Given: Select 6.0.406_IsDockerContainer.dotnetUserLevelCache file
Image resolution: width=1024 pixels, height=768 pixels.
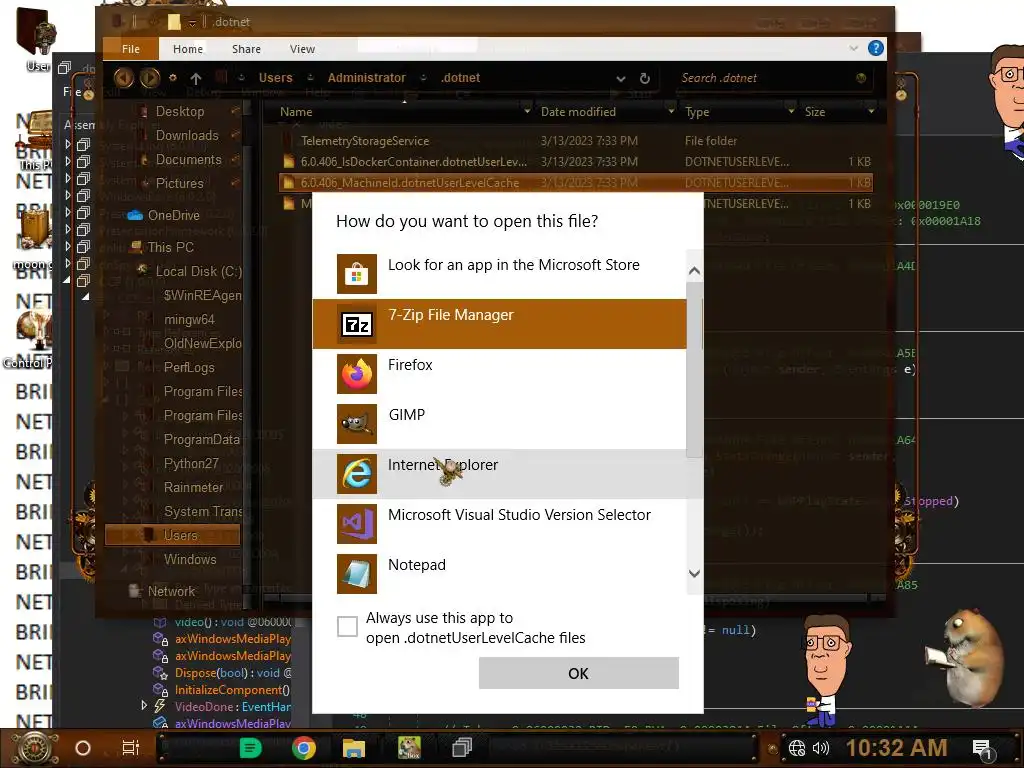Looking at the screenshot, I should [x=575, y=161].
